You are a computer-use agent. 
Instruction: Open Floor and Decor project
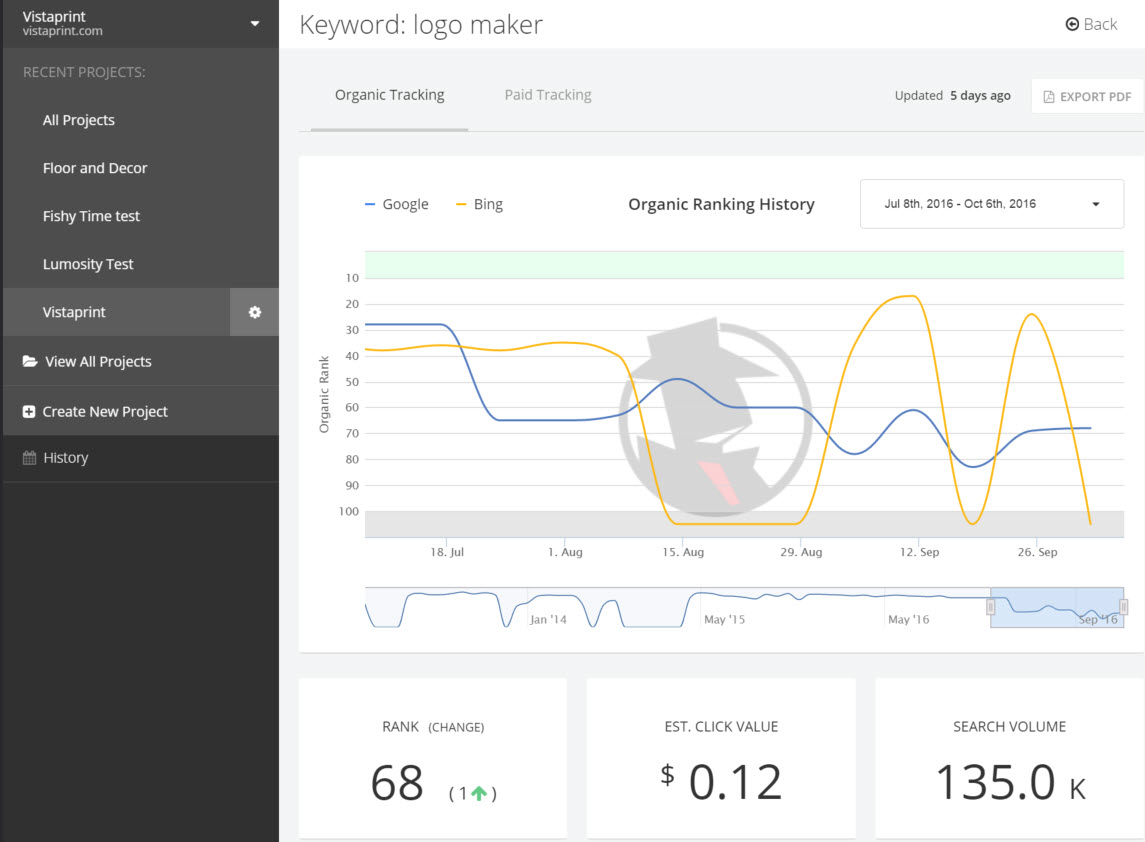tap(95, 168)
